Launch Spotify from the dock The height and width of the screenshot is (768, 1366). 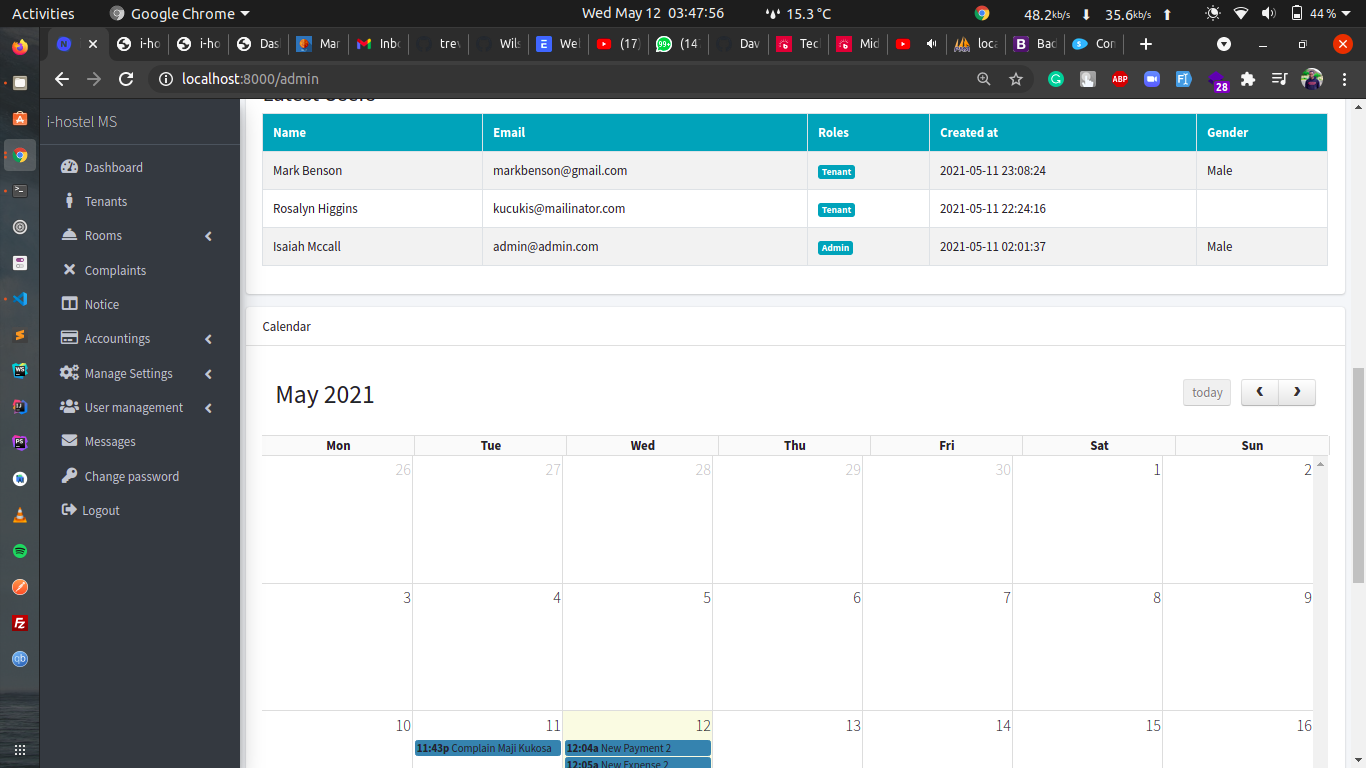20,551
